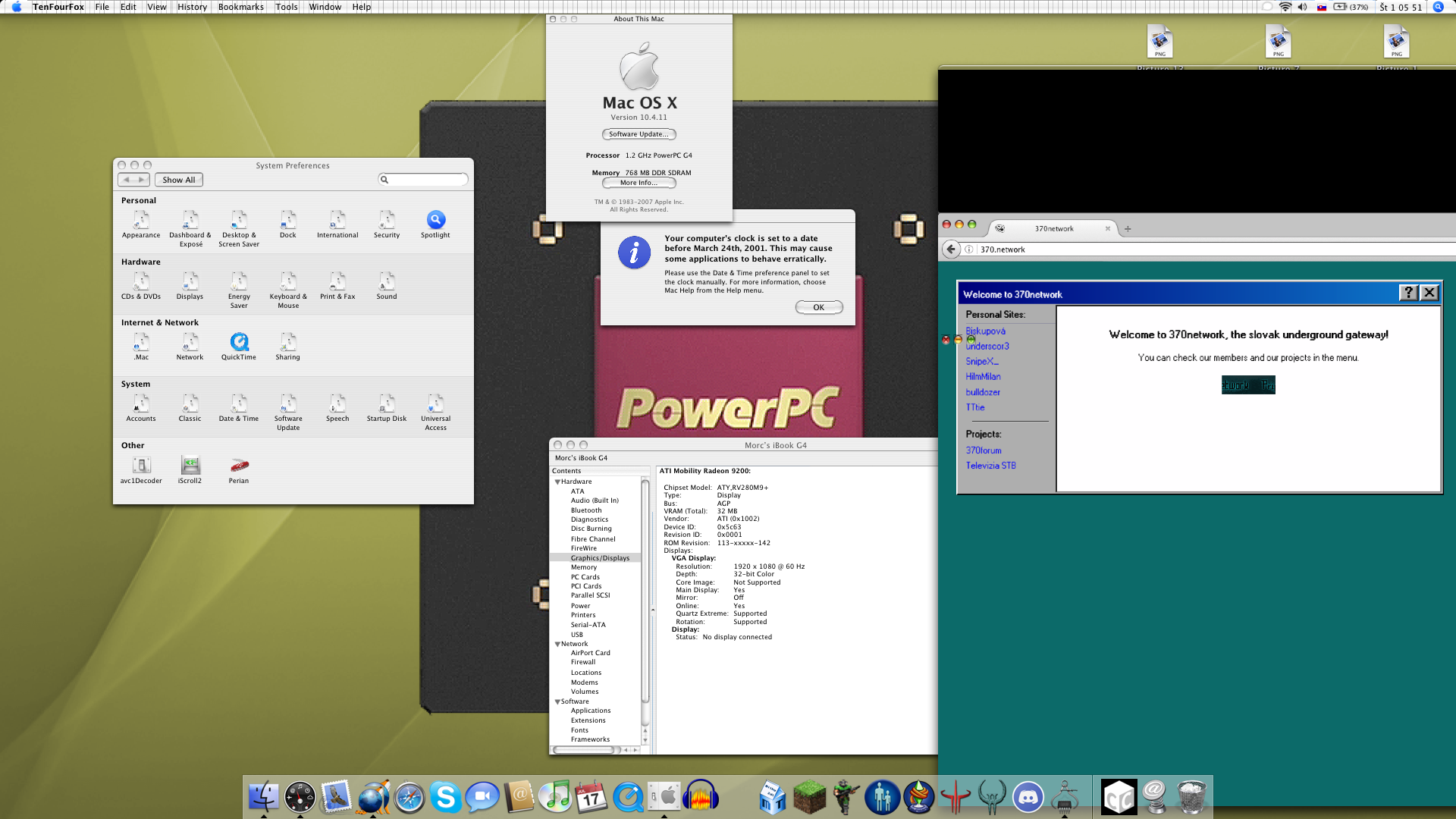Dismiss clock warning with OK
1456x819 pixels.
pyautogui.click(x=819, y=307)
